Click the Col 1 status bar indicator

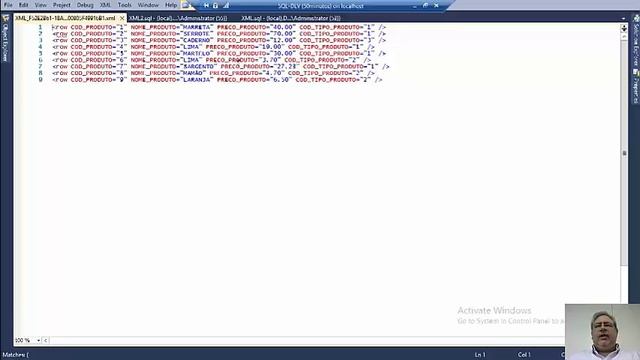coord(524,355)
